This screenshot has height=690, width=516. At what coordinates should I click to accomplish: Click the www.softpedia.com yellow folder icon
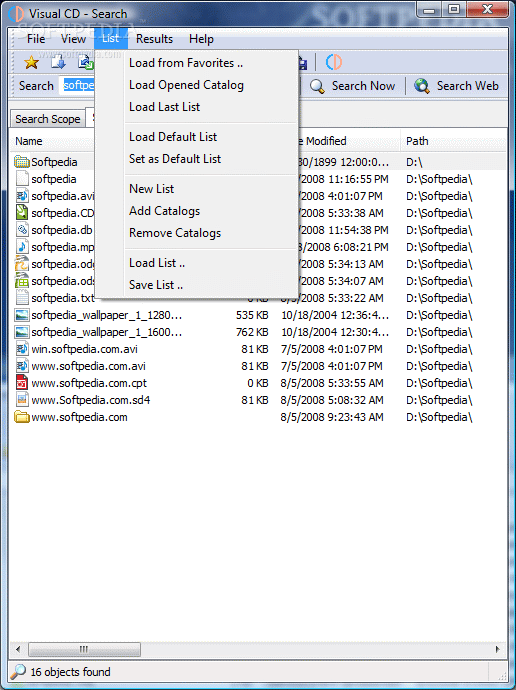[x=22, y=417]
